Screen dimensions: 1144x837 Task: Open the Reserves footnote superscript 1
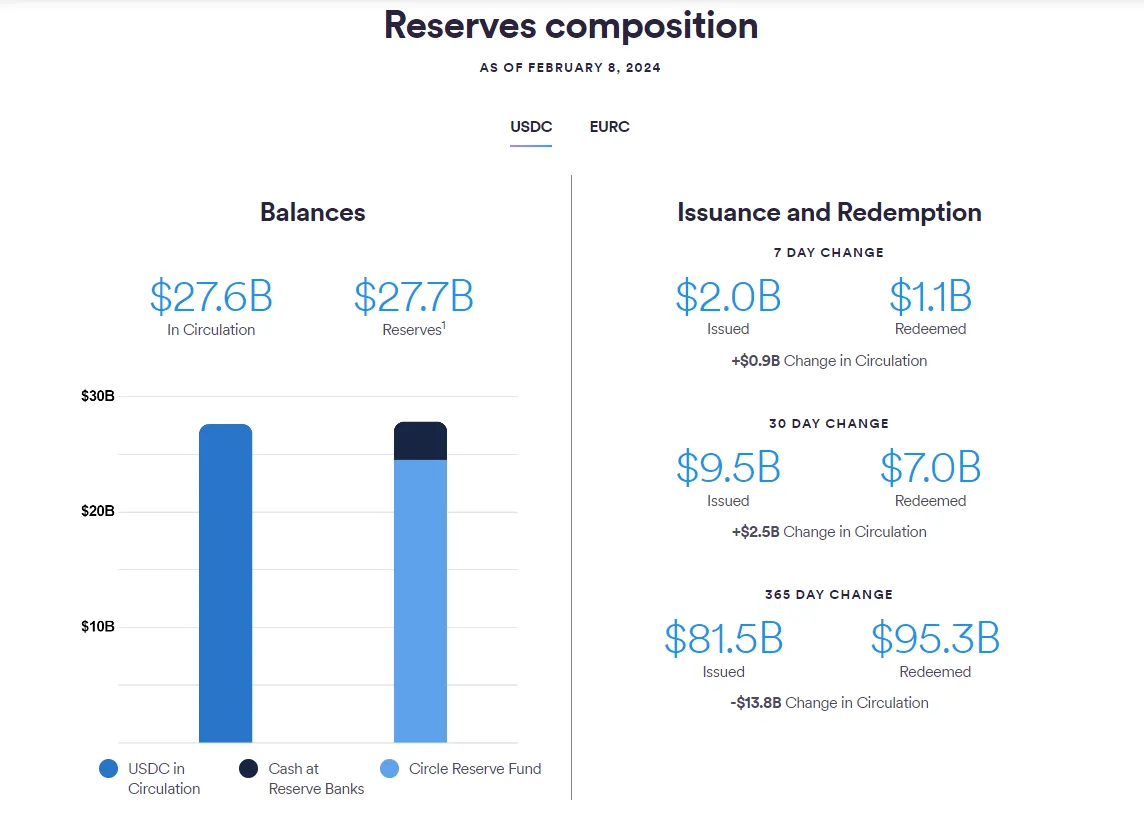pos(443,325)
